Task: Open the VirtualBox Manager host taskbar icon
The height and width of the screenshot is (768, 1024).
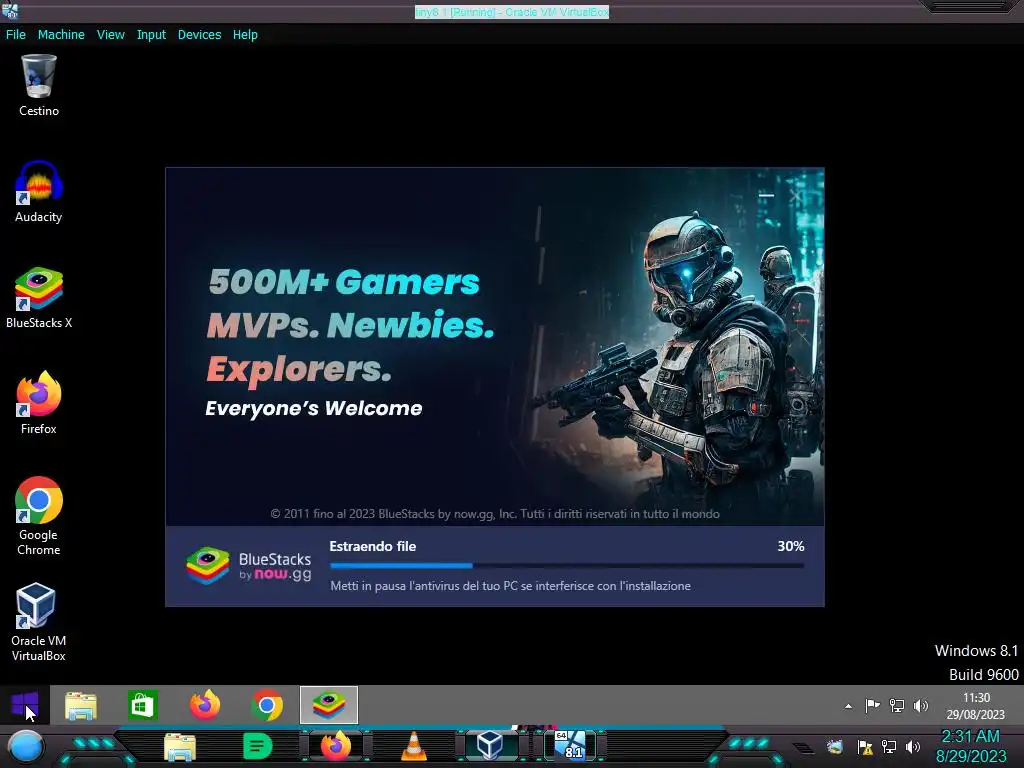Action: click(490, 746)
